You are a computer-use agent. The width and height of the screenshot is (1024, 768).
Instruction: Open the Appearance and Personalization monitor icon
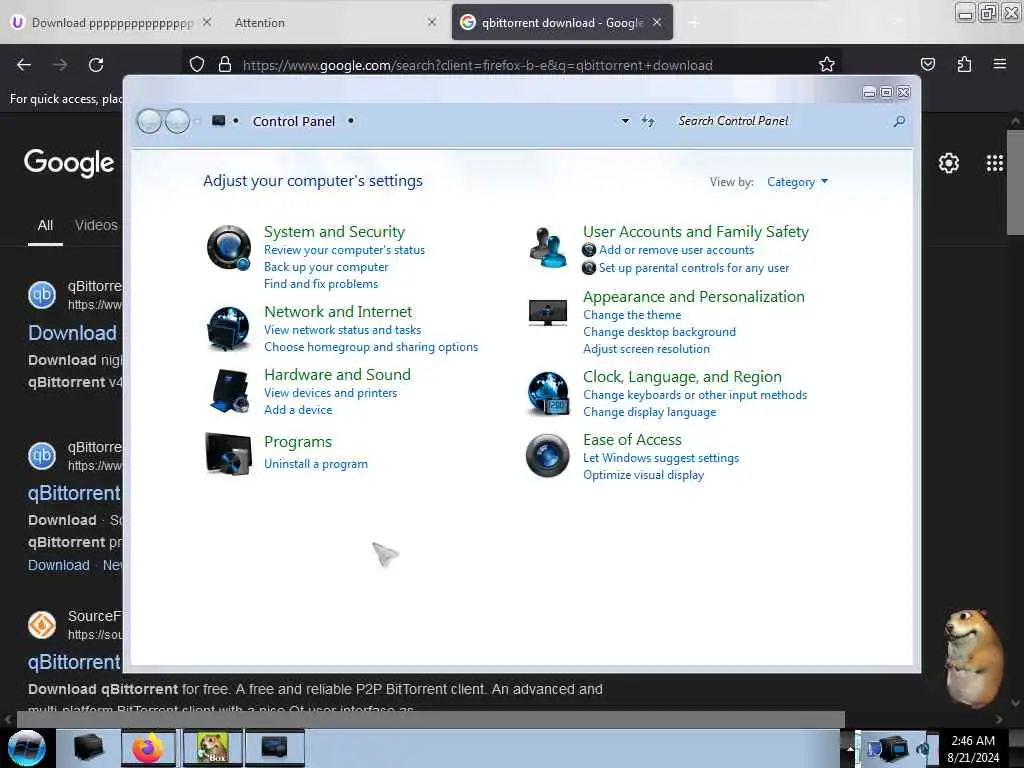coord(547,312)
